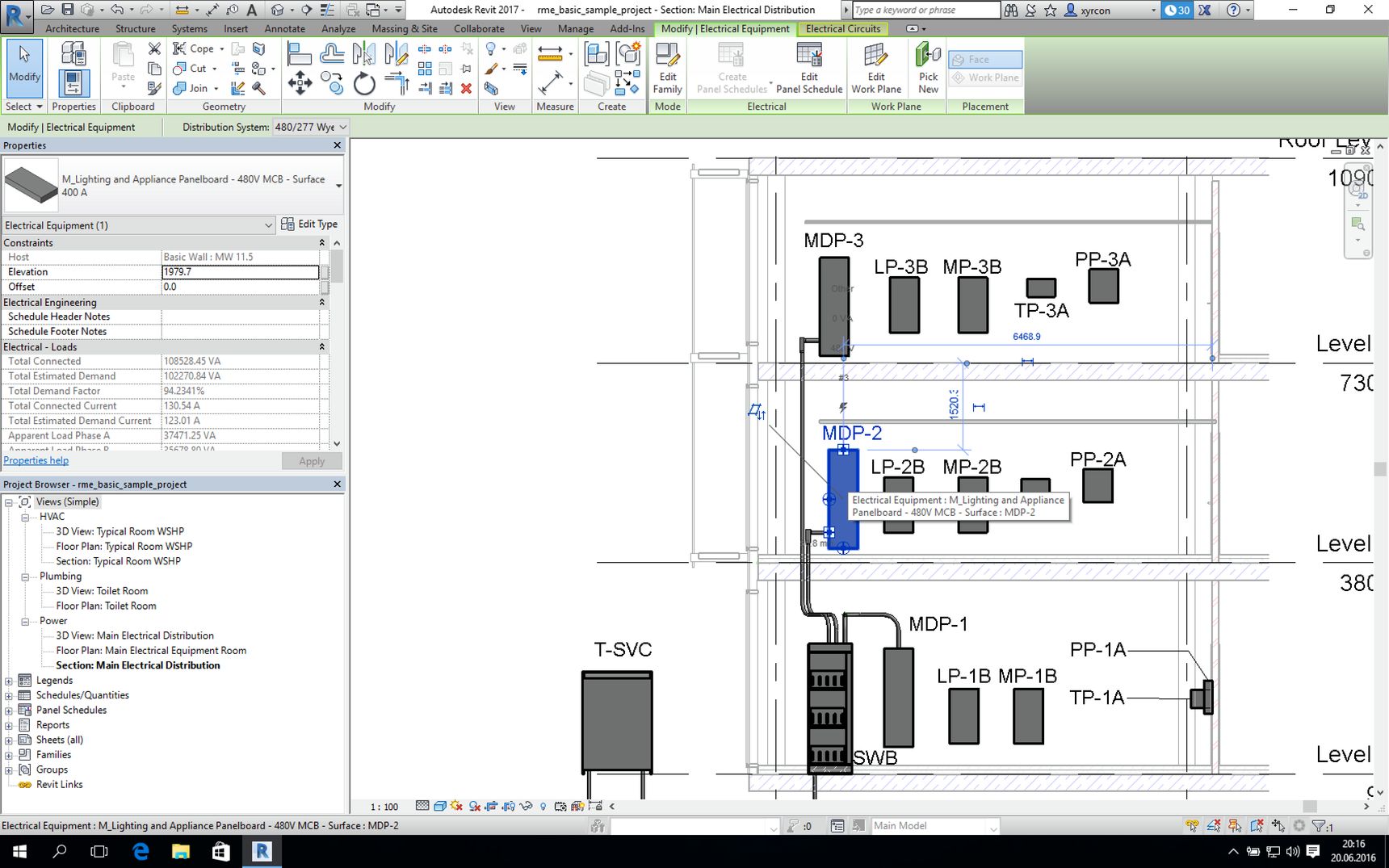Toggle Visual Style in view control bar
The width and height of the screenshot is (1389, 868).
point(440,806)
